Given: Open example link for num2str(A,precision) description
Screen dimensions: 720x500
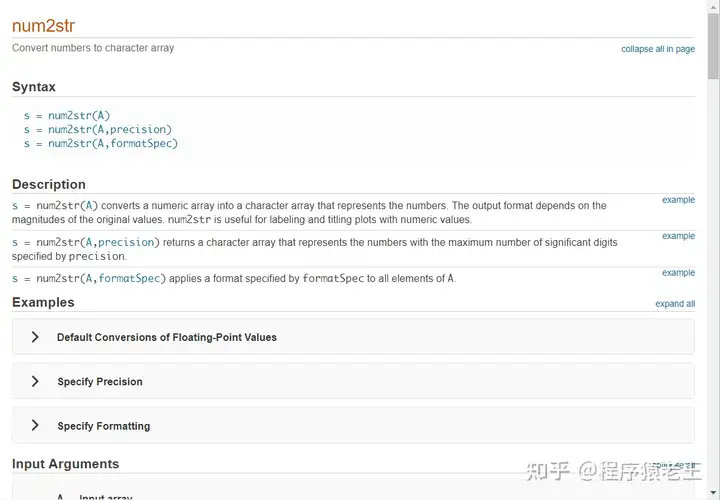Looking at the screenshot, I should pyautogui.click(x=678, y=236).
